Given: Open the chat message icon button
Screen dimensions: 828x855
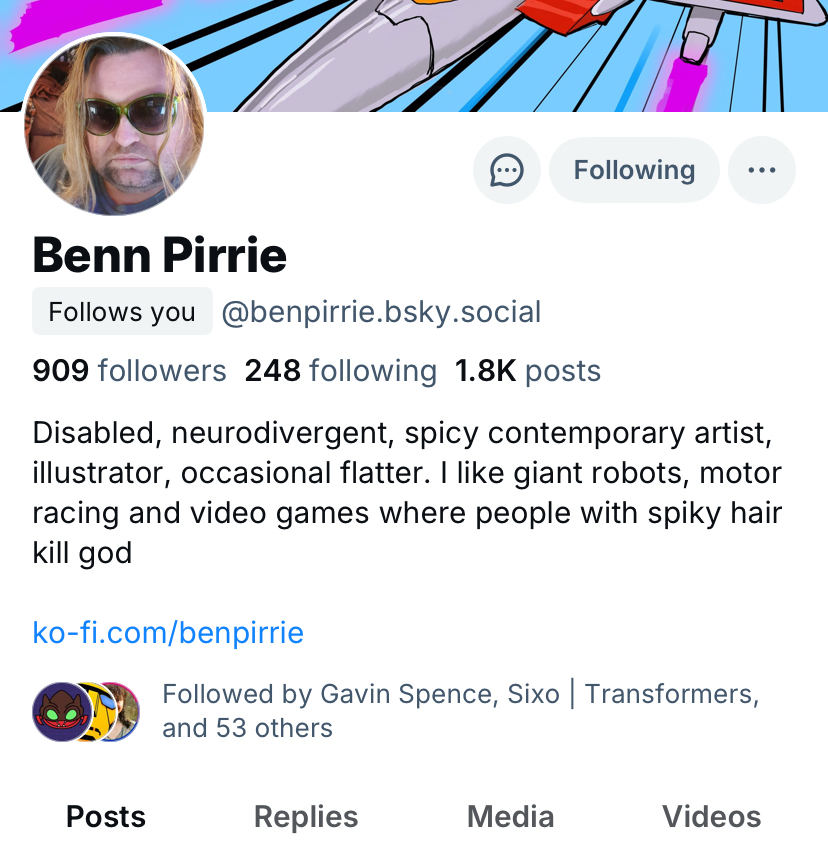Looking at the screenshot, I should (x=507, y=170).
